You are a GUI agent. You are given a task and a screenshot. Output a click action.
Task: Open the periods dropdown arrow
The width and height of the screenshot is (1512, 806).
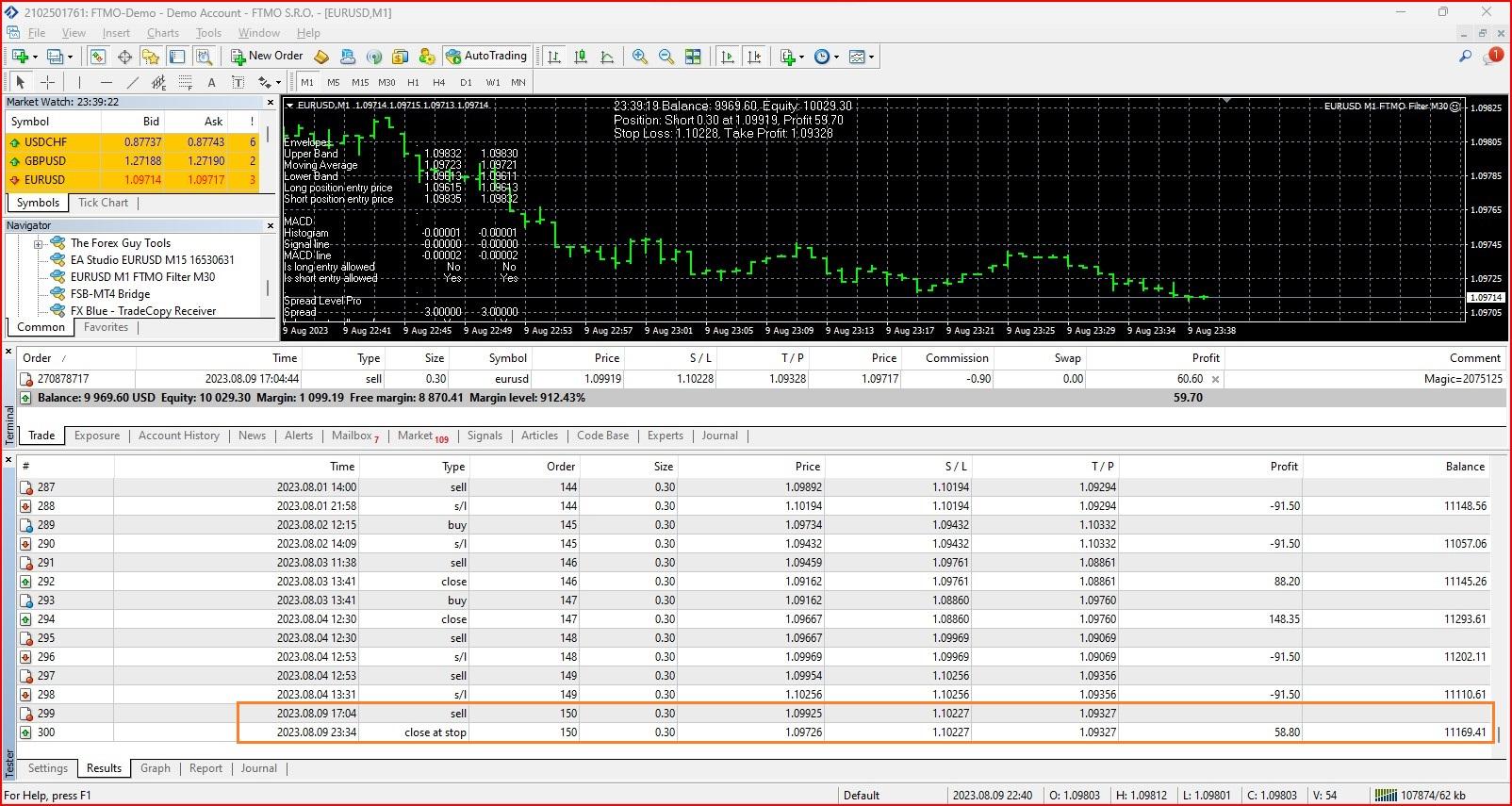click(x=836, y=57)
